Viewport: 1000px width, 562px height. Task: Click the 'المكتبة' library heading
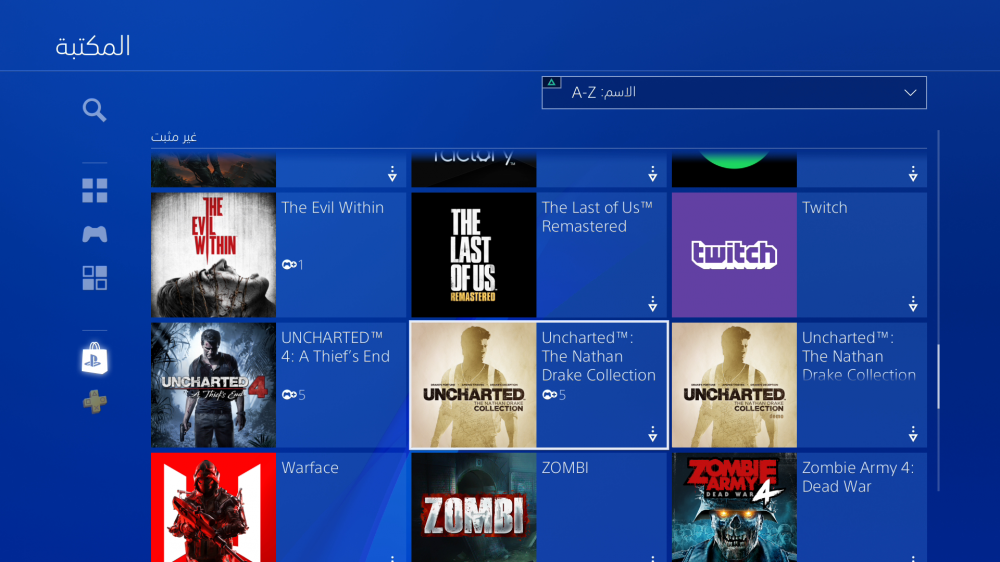[92, 47]
